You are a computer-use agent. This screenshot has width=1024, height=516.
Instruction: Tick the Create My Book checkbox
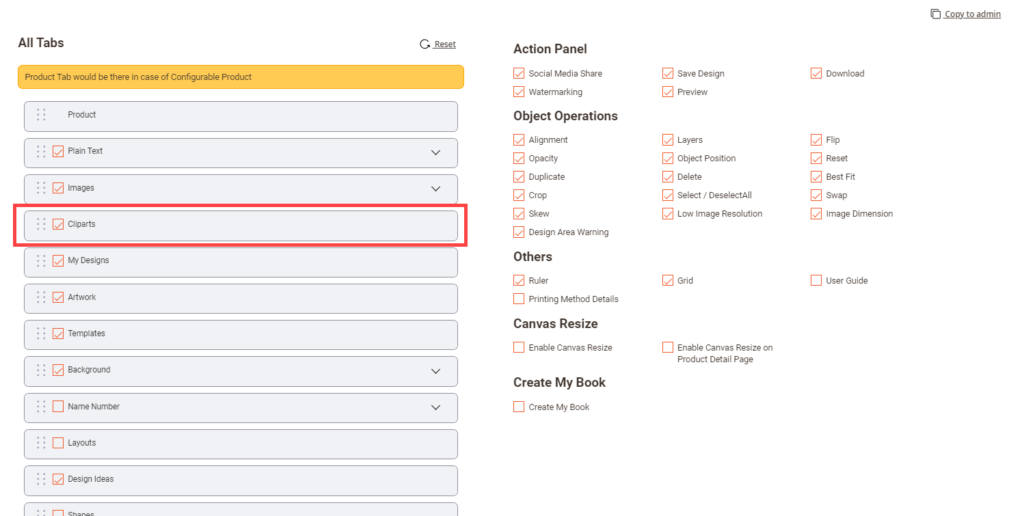519,407
